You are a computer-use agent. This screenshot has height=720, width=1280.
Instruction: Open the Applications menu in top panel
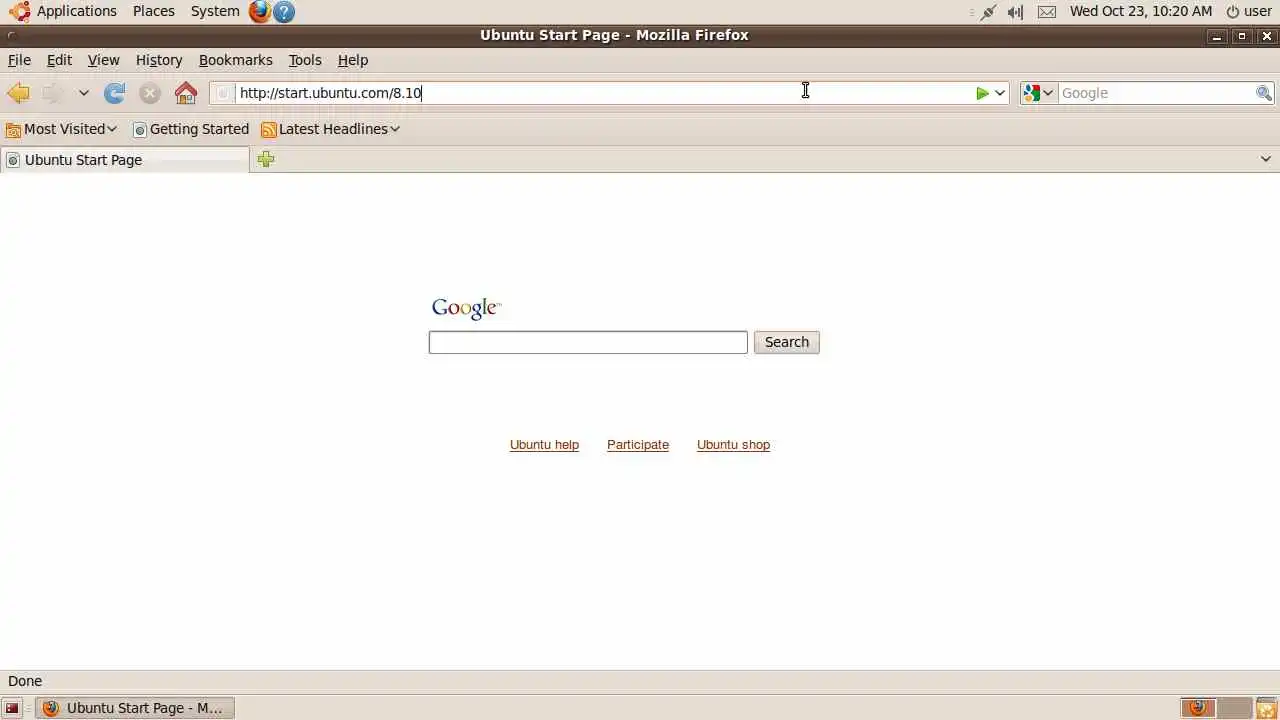coord(62,11)
